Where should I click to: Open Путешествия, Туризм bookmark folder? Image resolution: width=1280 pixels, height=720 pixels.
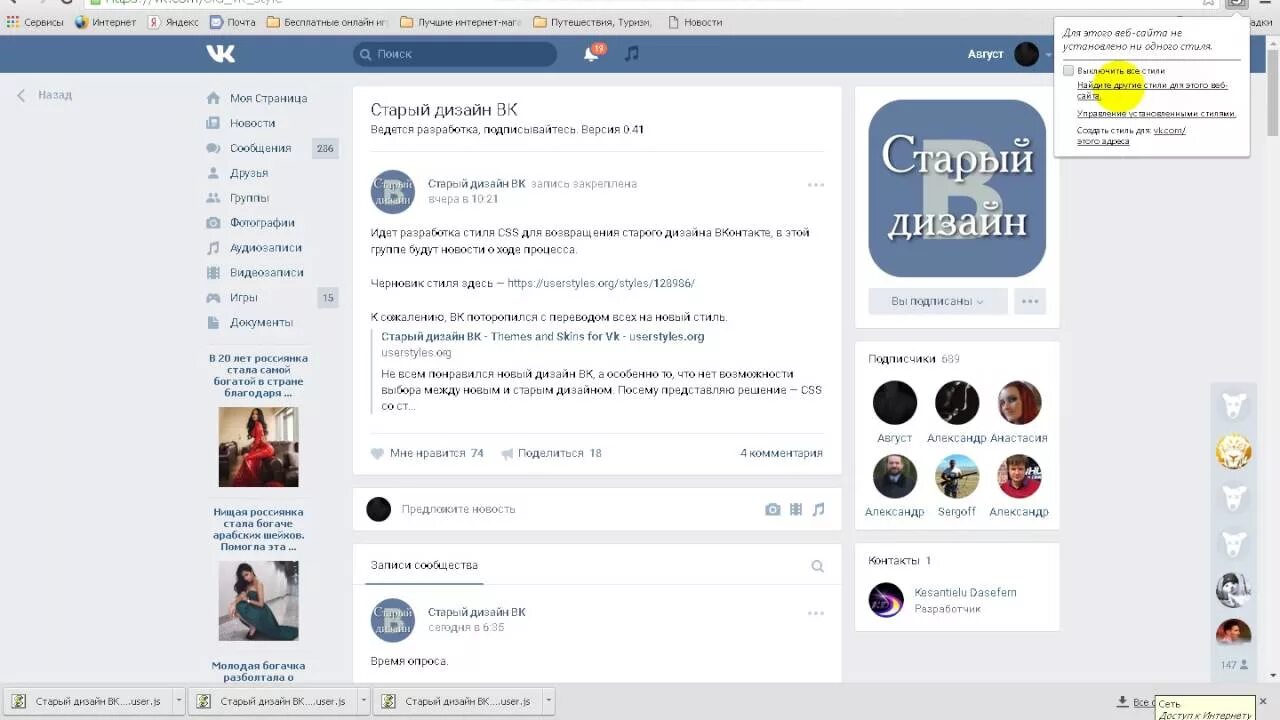[592, 22]
